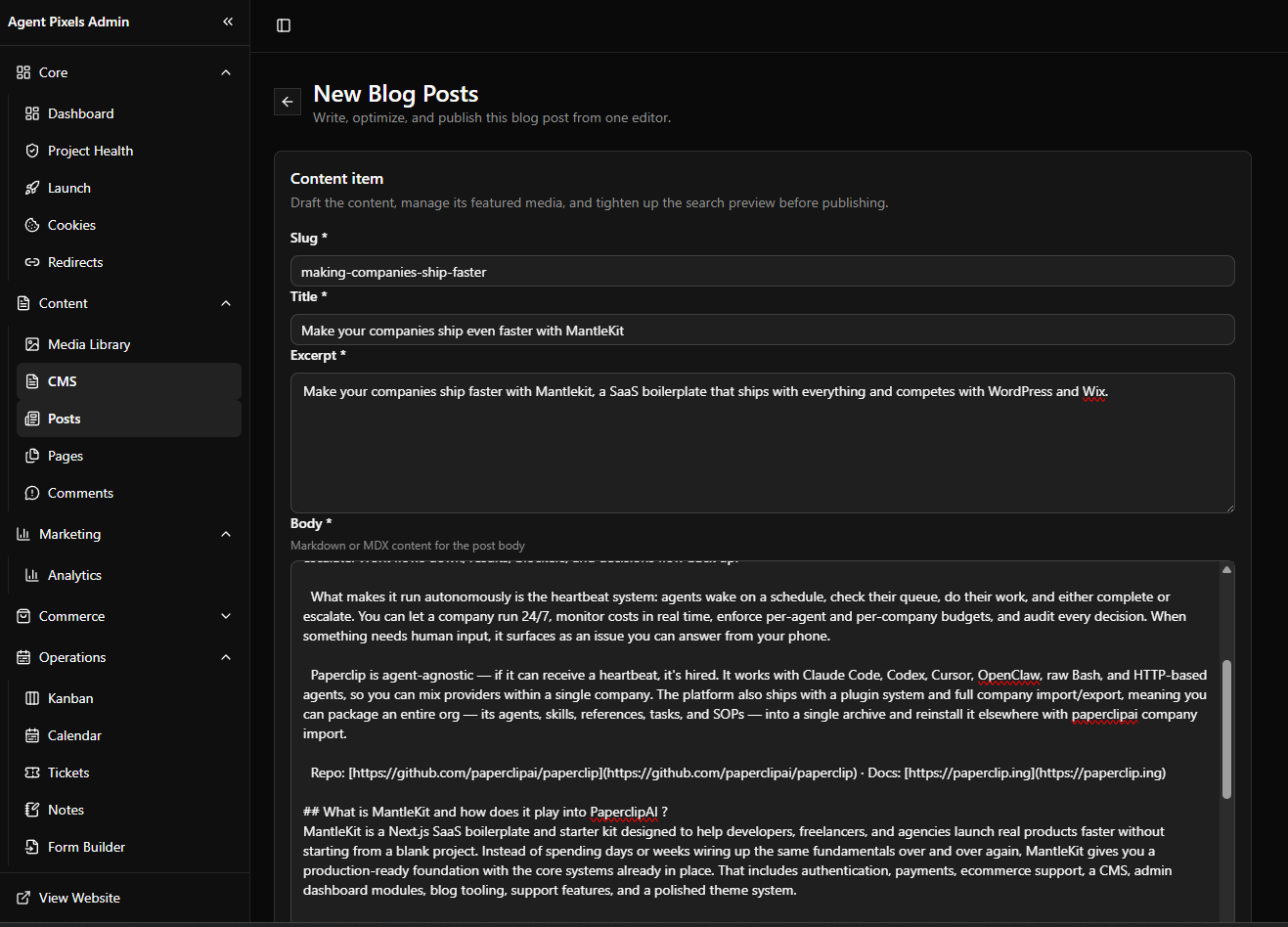
Task: Click the Kanban columns icon
Action: point(32,698)
